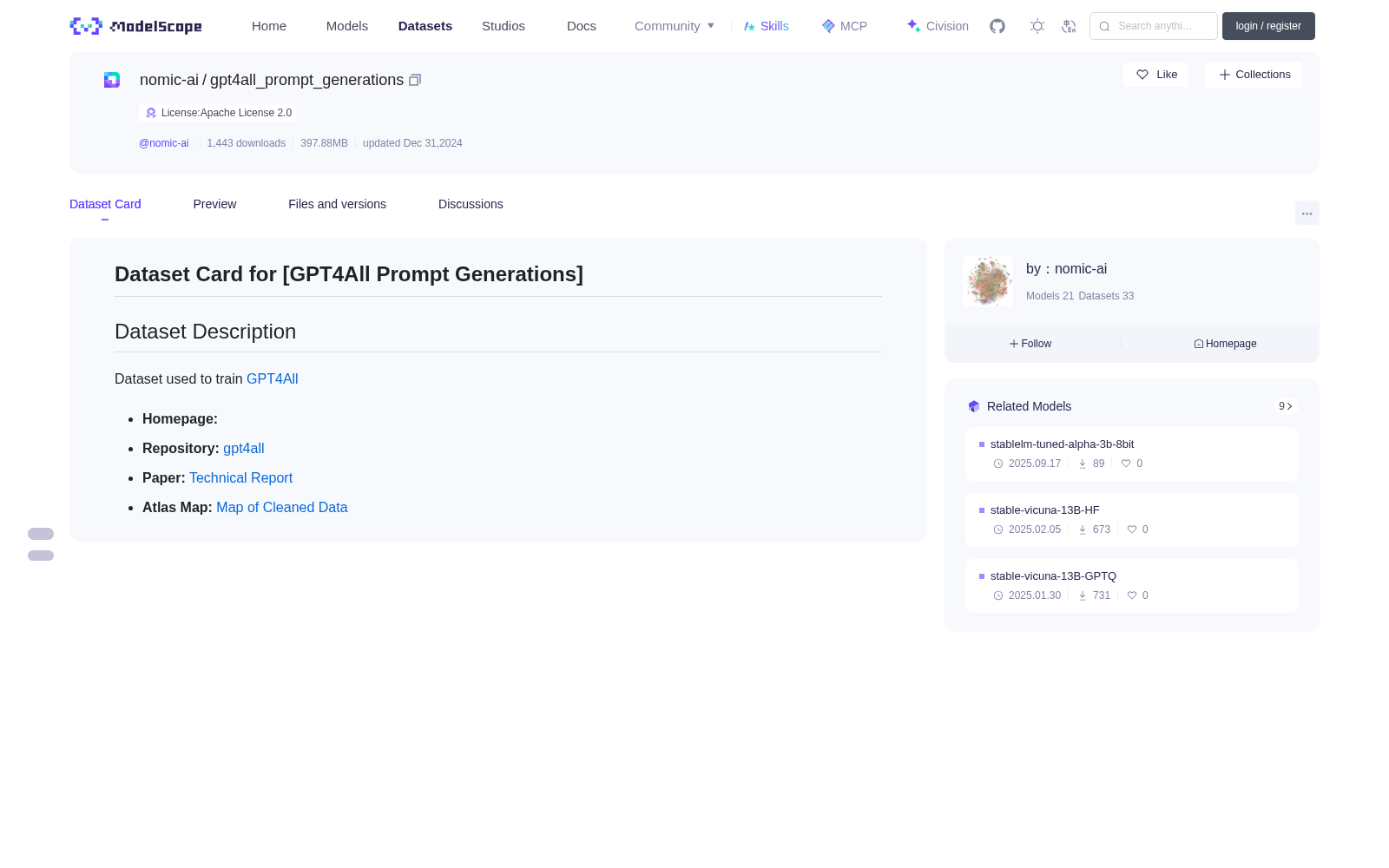Click the lower floating side button
This screenshot has width=1389, height=868.
[41, 556]
